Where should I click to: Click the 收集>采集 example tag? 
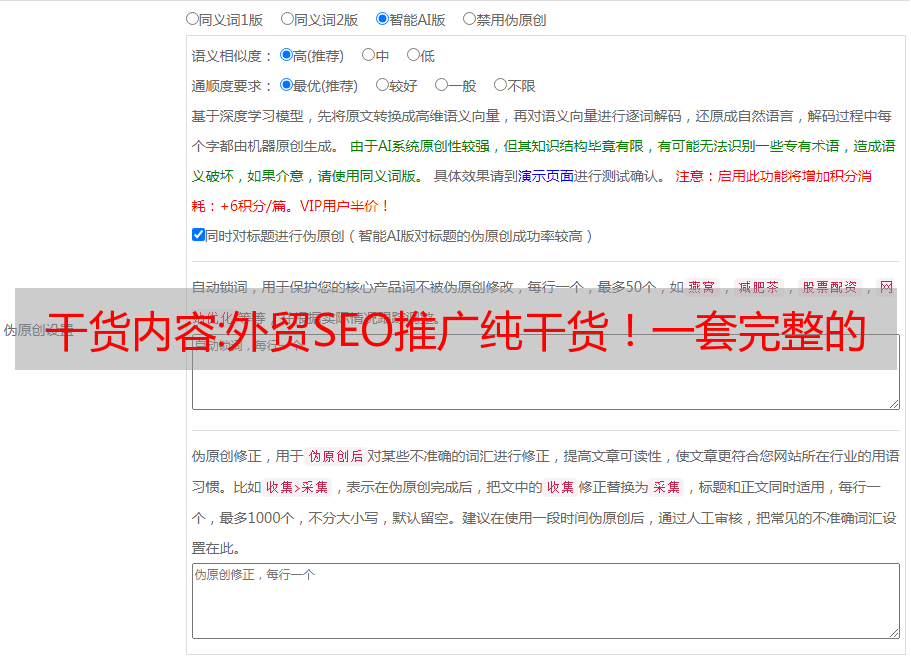coord(297,487)
